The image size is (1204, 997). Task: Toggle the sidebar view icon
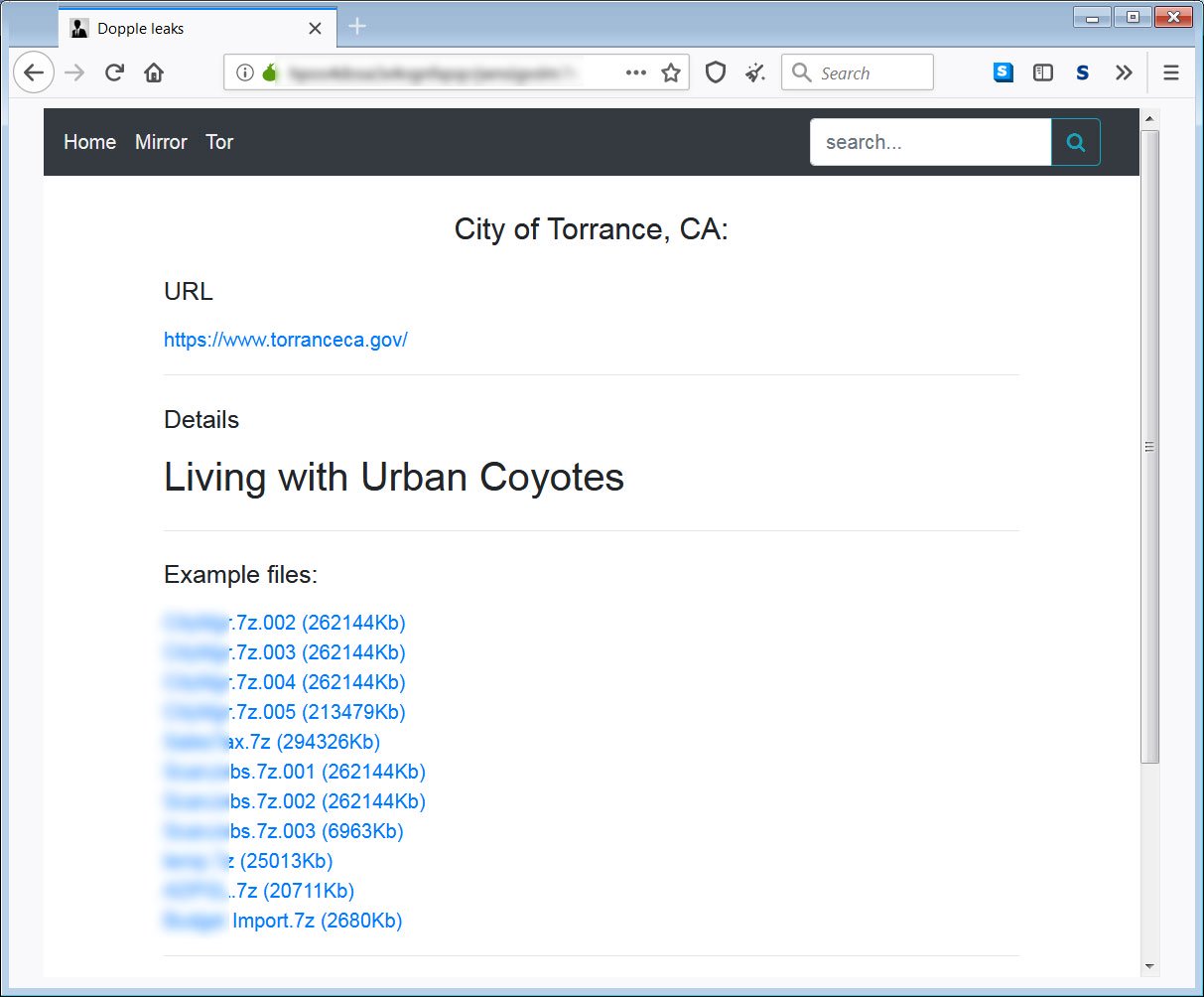pos(1042,72)
